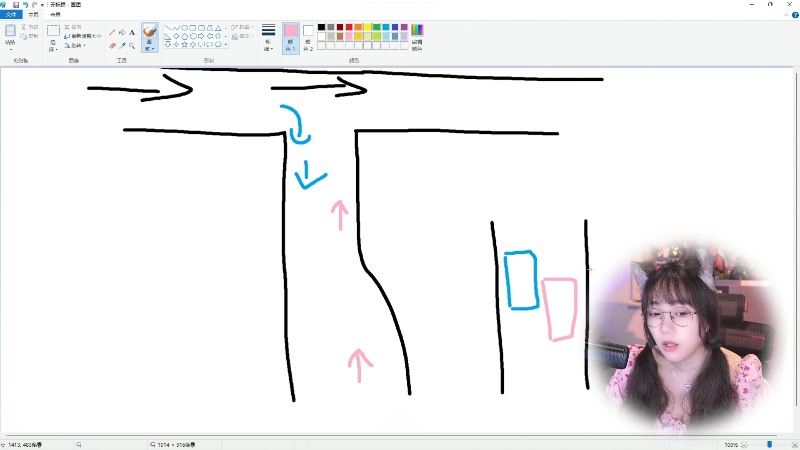The width and height of the screenshot is (800, 450).
Task: Click the zoom slider handle
Action: [769, 445]
